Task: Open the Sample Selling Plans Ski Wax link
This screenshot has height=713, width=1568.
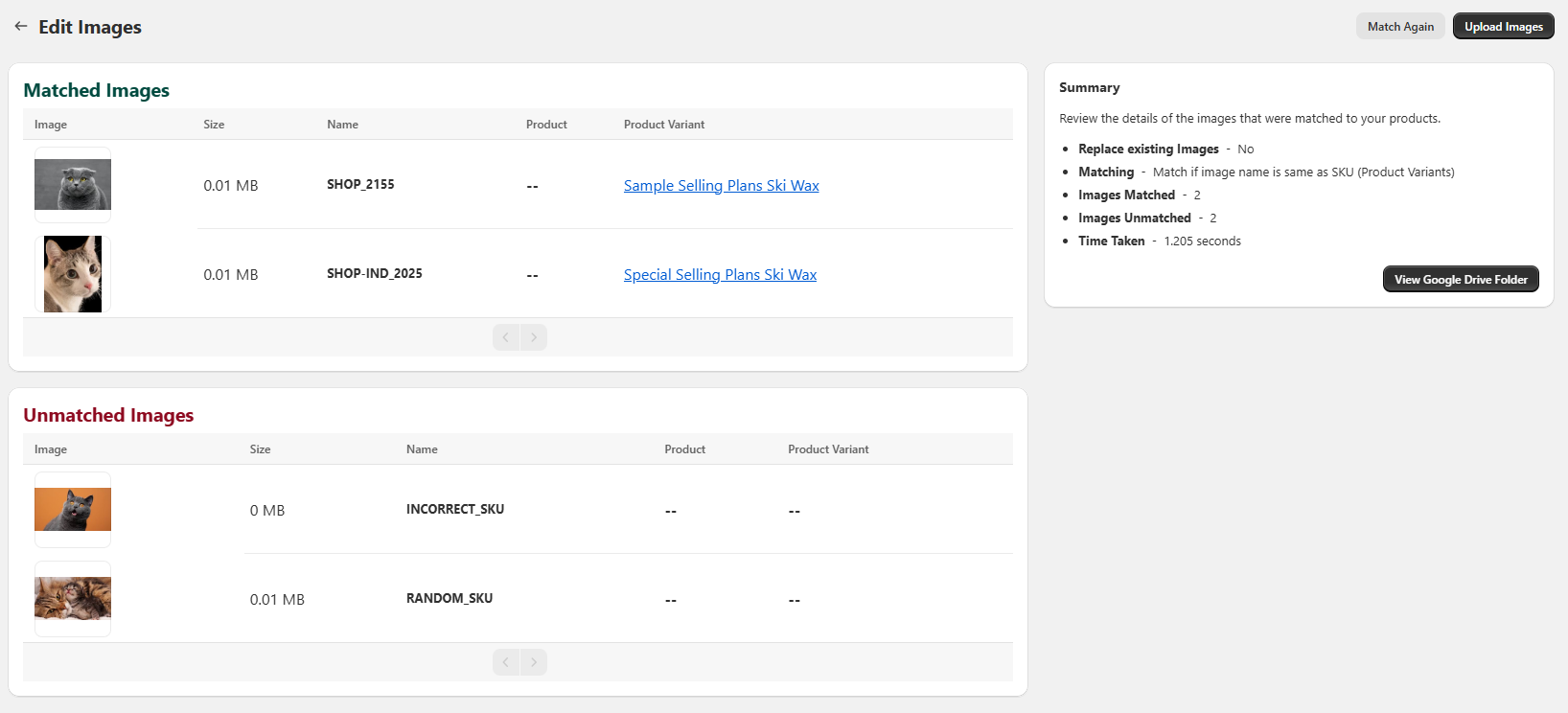Action: pos(721,186)
